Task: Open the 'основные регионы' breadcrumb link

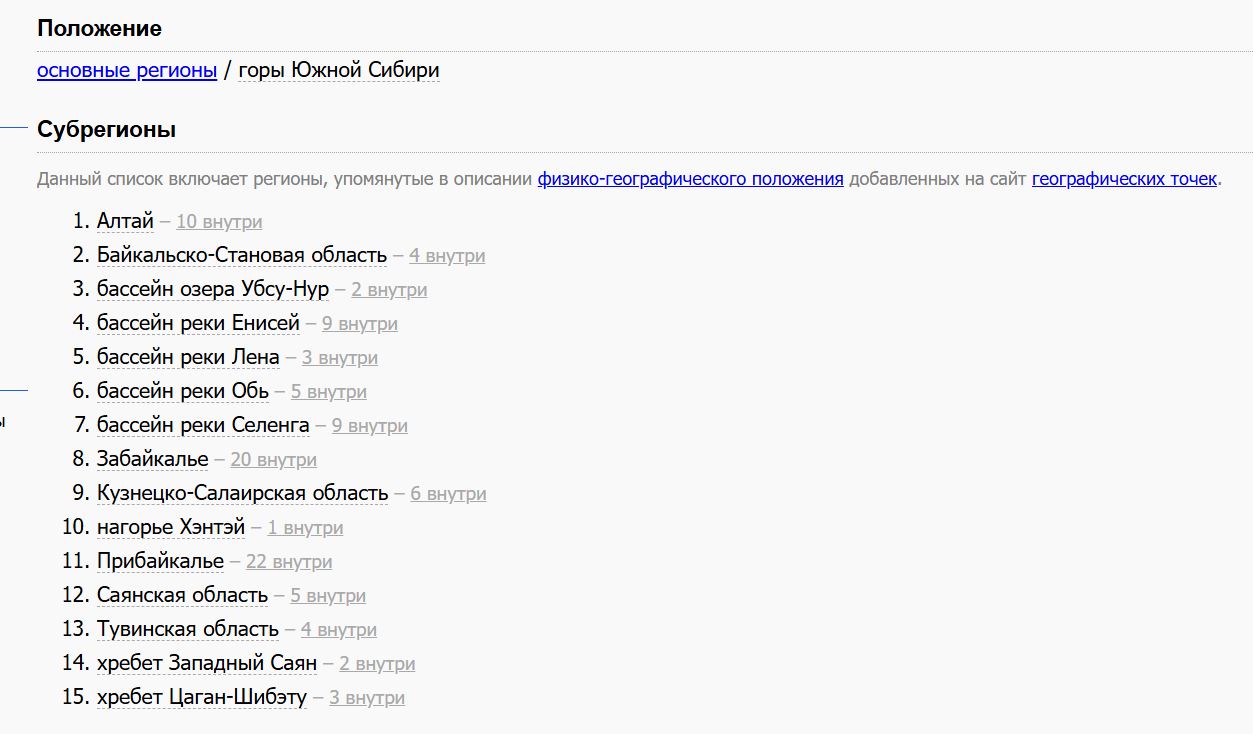Action: click(127, 70)
